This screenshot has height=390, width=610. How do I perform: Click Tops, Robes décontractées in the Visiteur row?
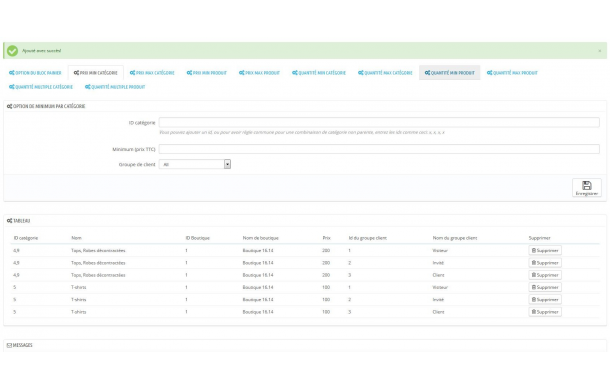click(x=98, y=251)
